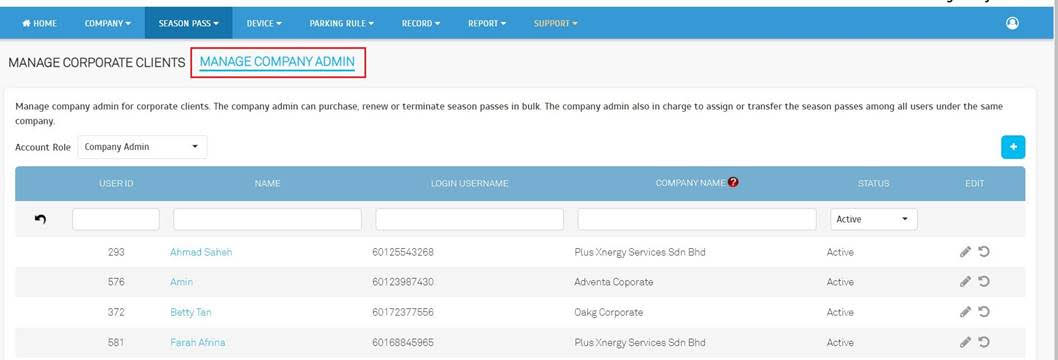Click edit pencil for Farah Afrina row
Screen dimensions: 1058x360
pyautogui.click(x=966, y=342)
